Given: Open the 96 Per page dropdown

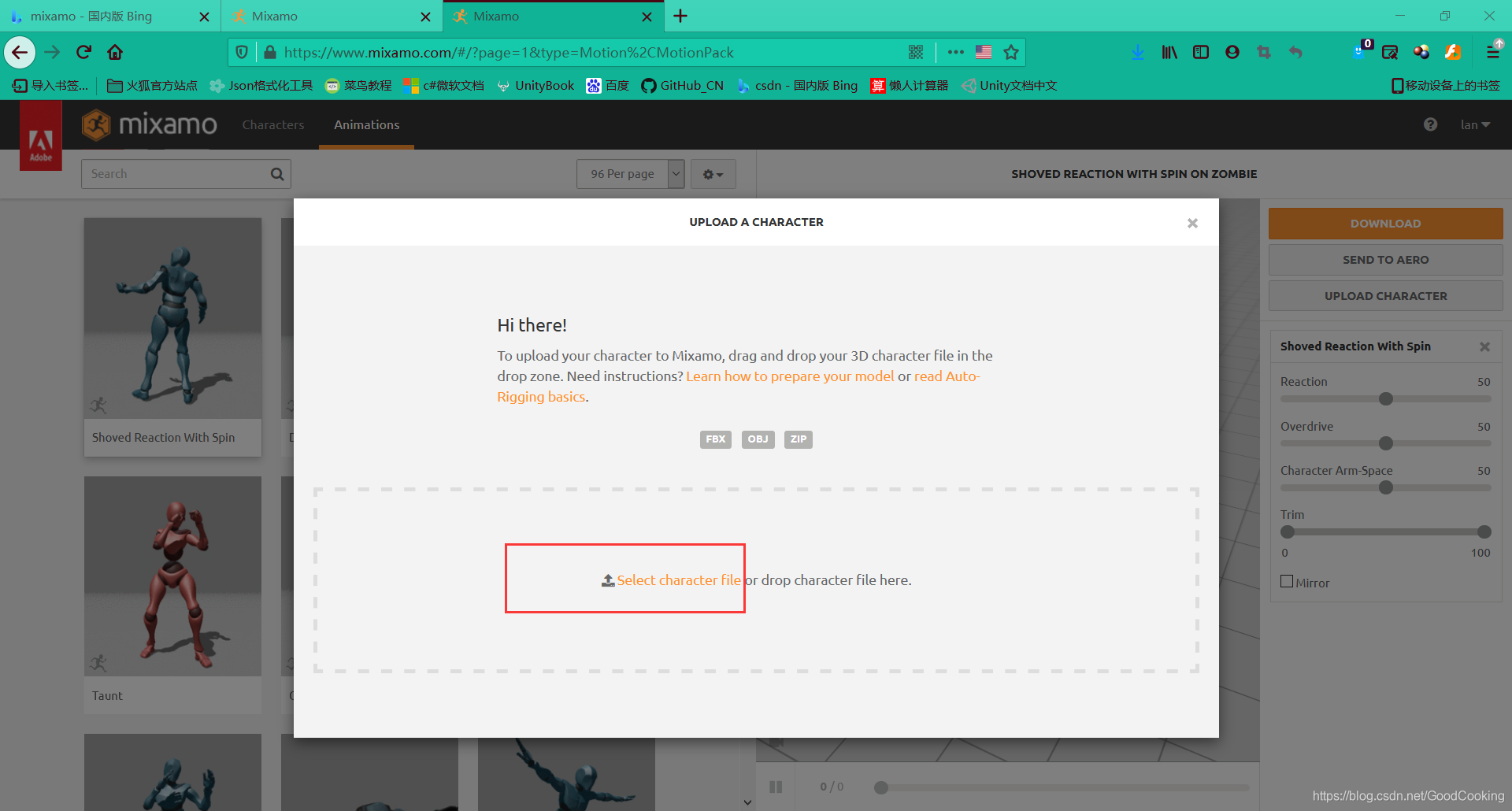Looking at the screenshot, I should pos(631,174).
